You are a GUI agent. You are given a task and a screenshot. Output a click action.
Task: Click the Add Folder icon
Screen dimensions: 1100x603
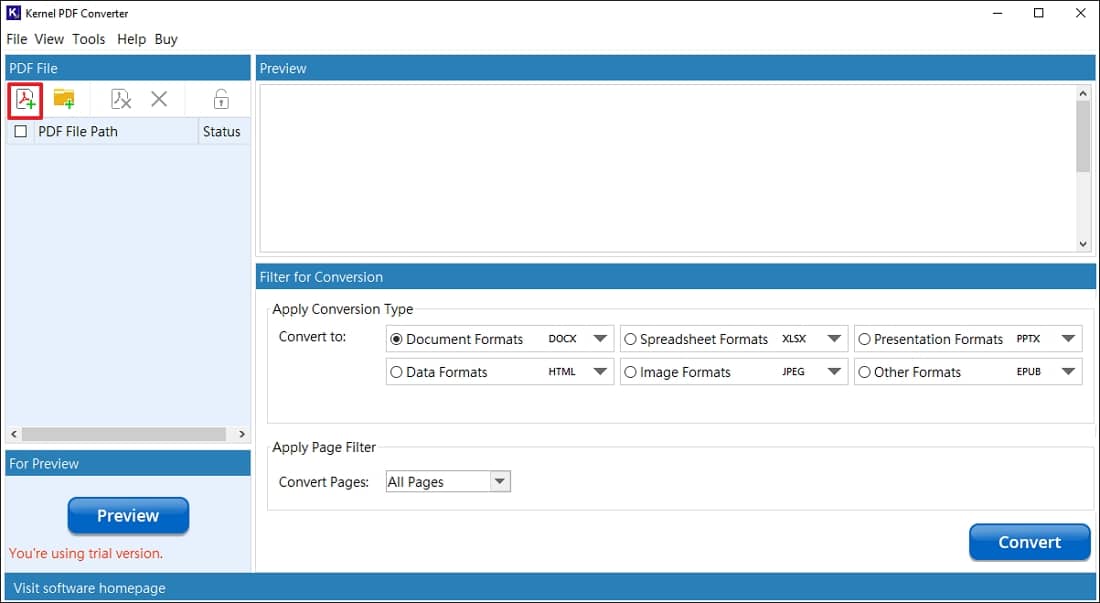pos(64,99)
